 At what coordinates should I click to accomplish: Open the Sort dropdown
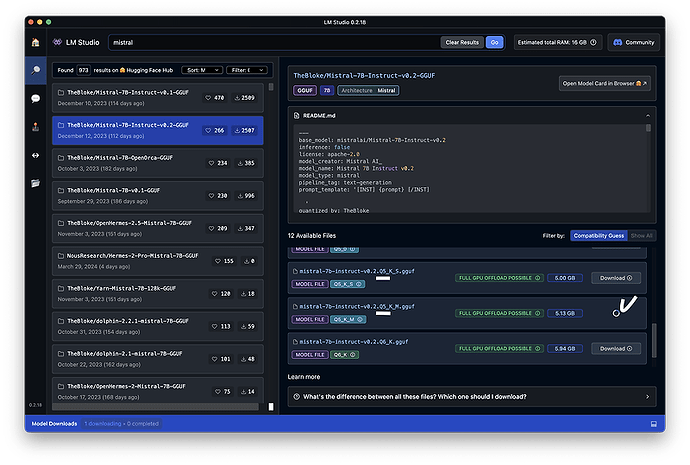pyautogui.click(x=202, y=70)
